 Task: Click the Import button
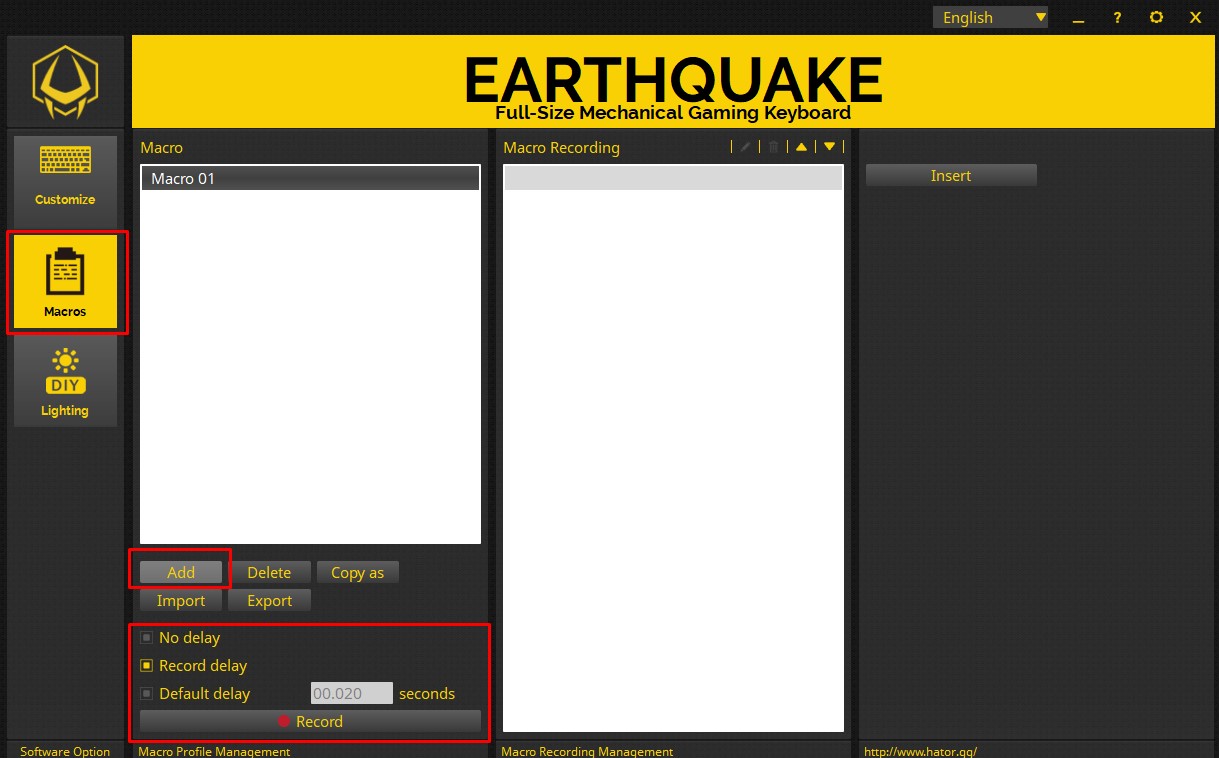[181, 600]
